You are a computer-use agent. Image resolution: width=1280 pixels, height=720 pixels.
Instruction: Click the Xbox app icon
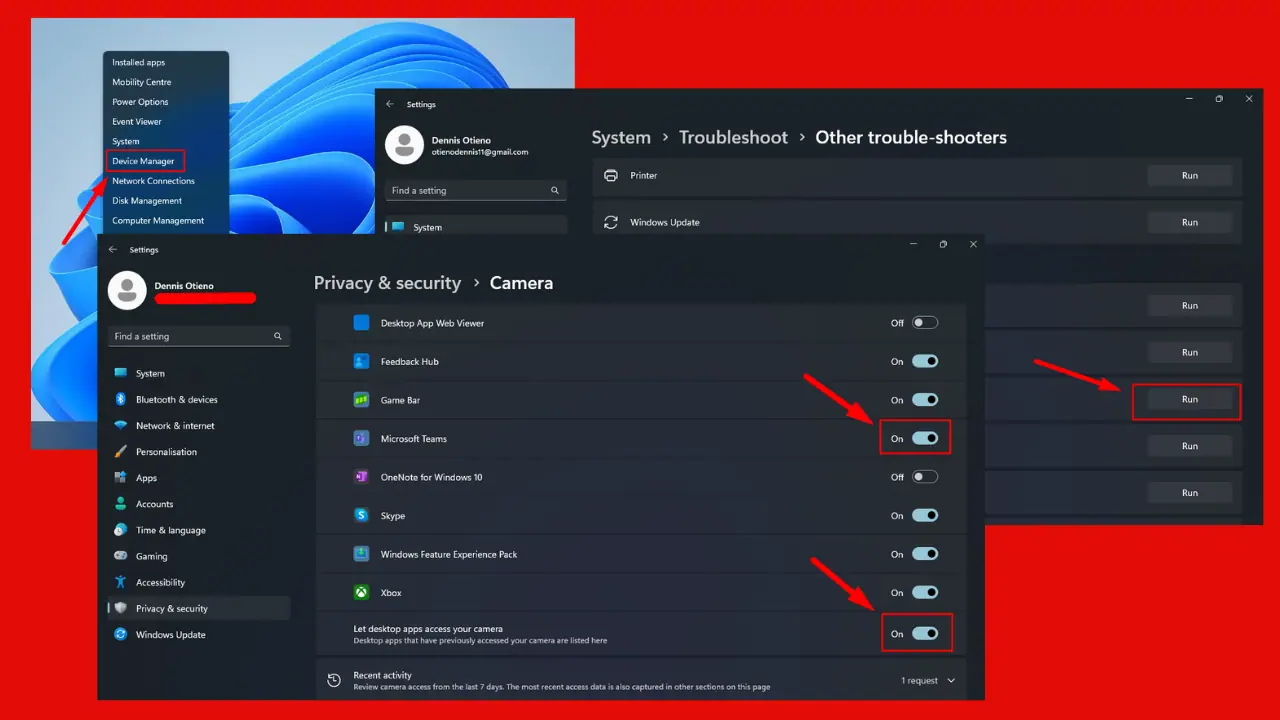(361, 592)
